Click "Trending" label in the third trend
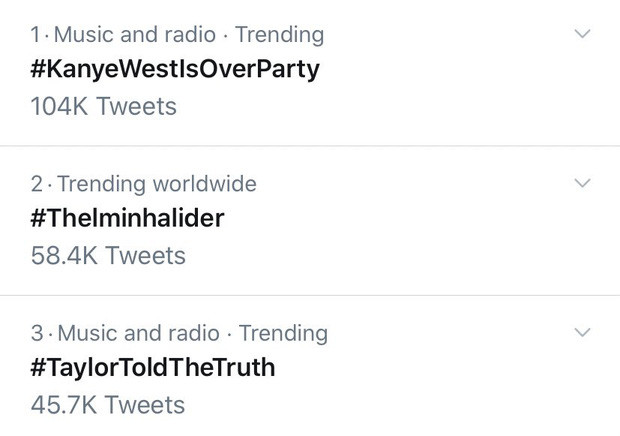620x436 pixels. (x=283, y=333)
